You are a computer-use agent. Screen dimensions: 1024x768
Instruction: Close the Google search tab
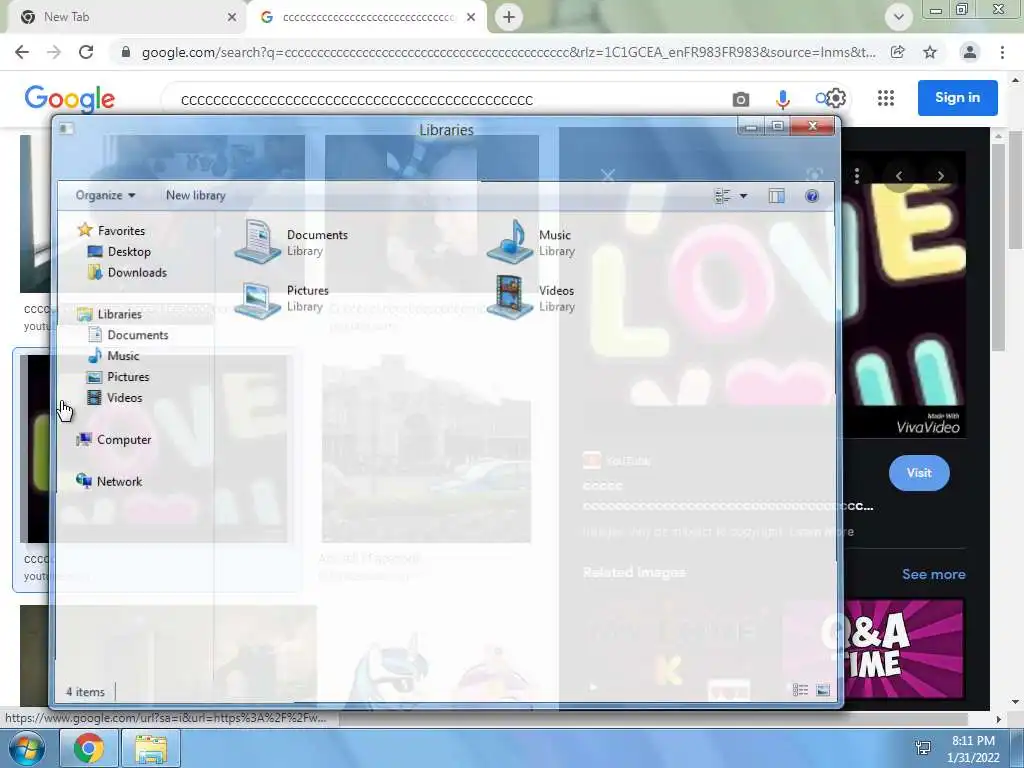coord(471,17)
